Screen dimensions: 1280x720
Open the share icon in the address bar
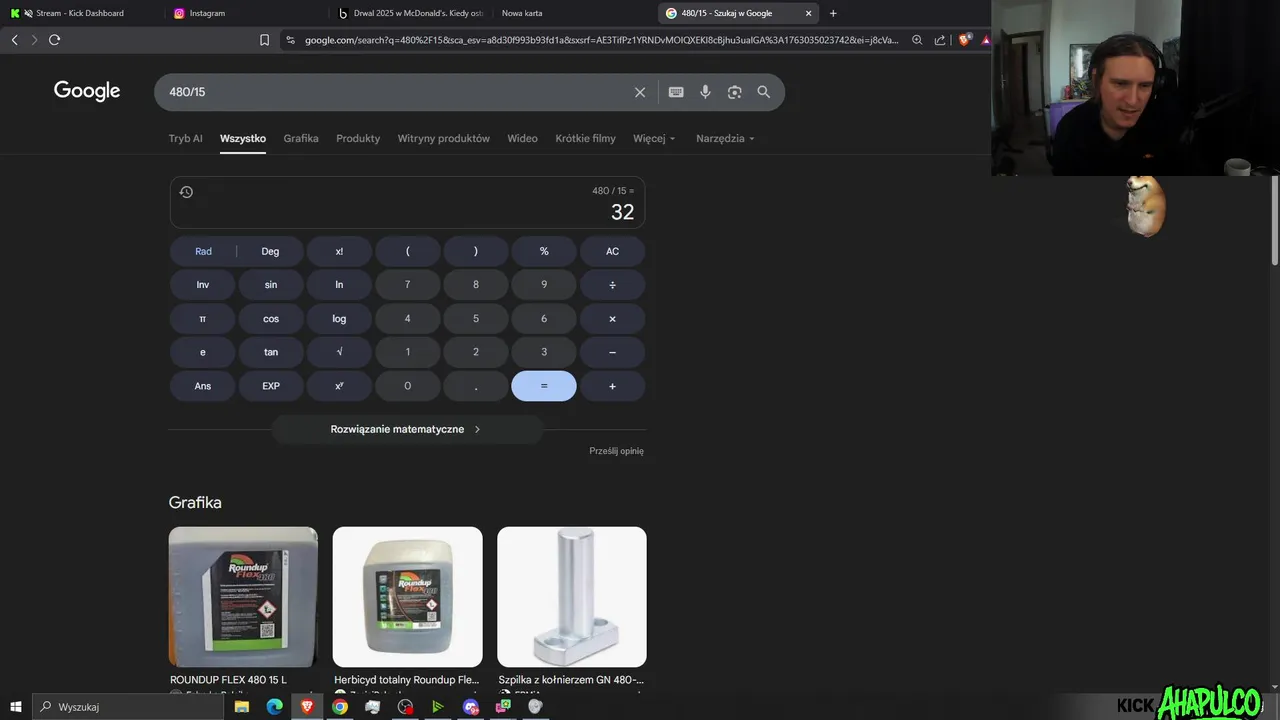click(940, 40)
